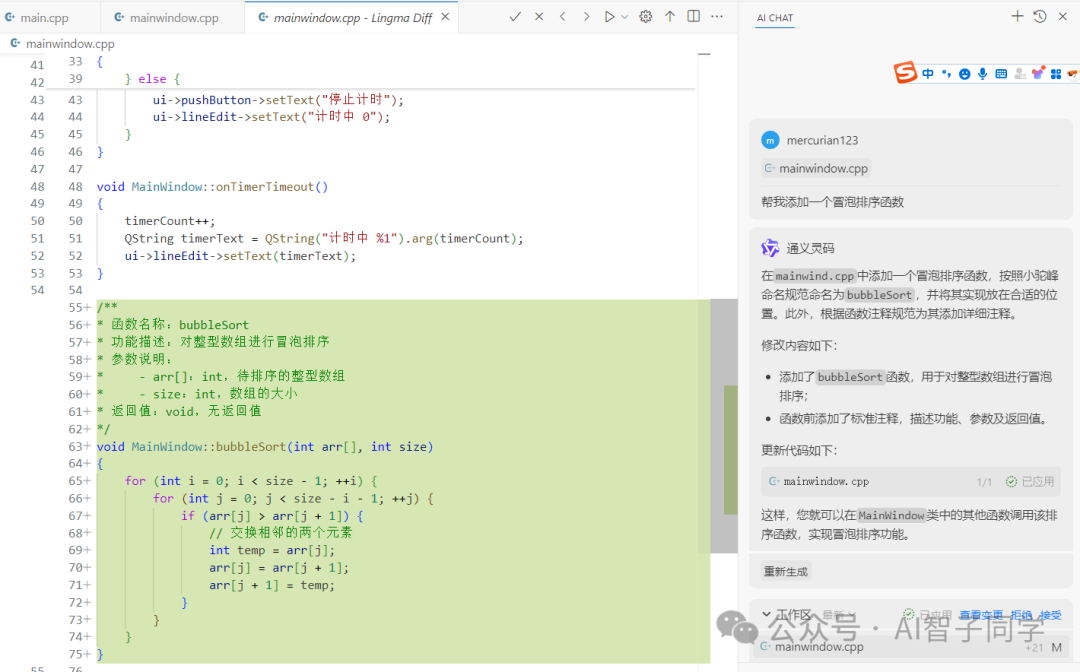Open AI chat history clock icon
This screenshot has height=672, width=1080.
tap(1040, 16)
